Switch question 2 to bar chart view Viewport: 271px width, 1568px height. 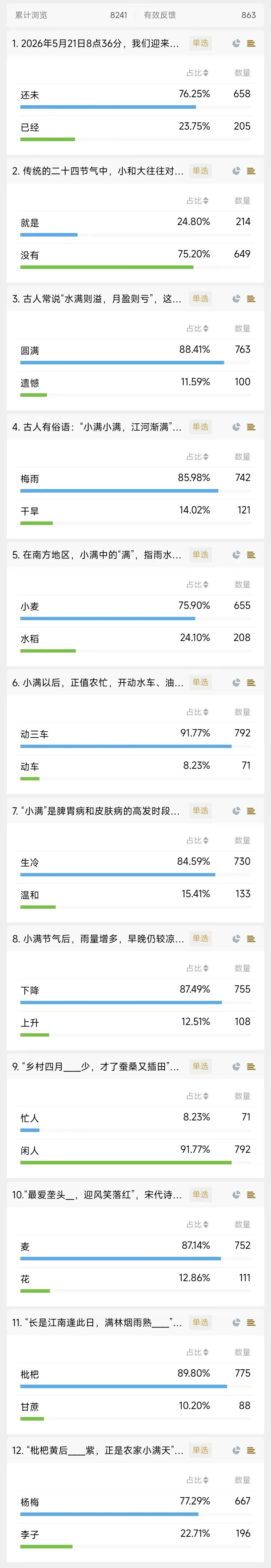coord(251,171)
